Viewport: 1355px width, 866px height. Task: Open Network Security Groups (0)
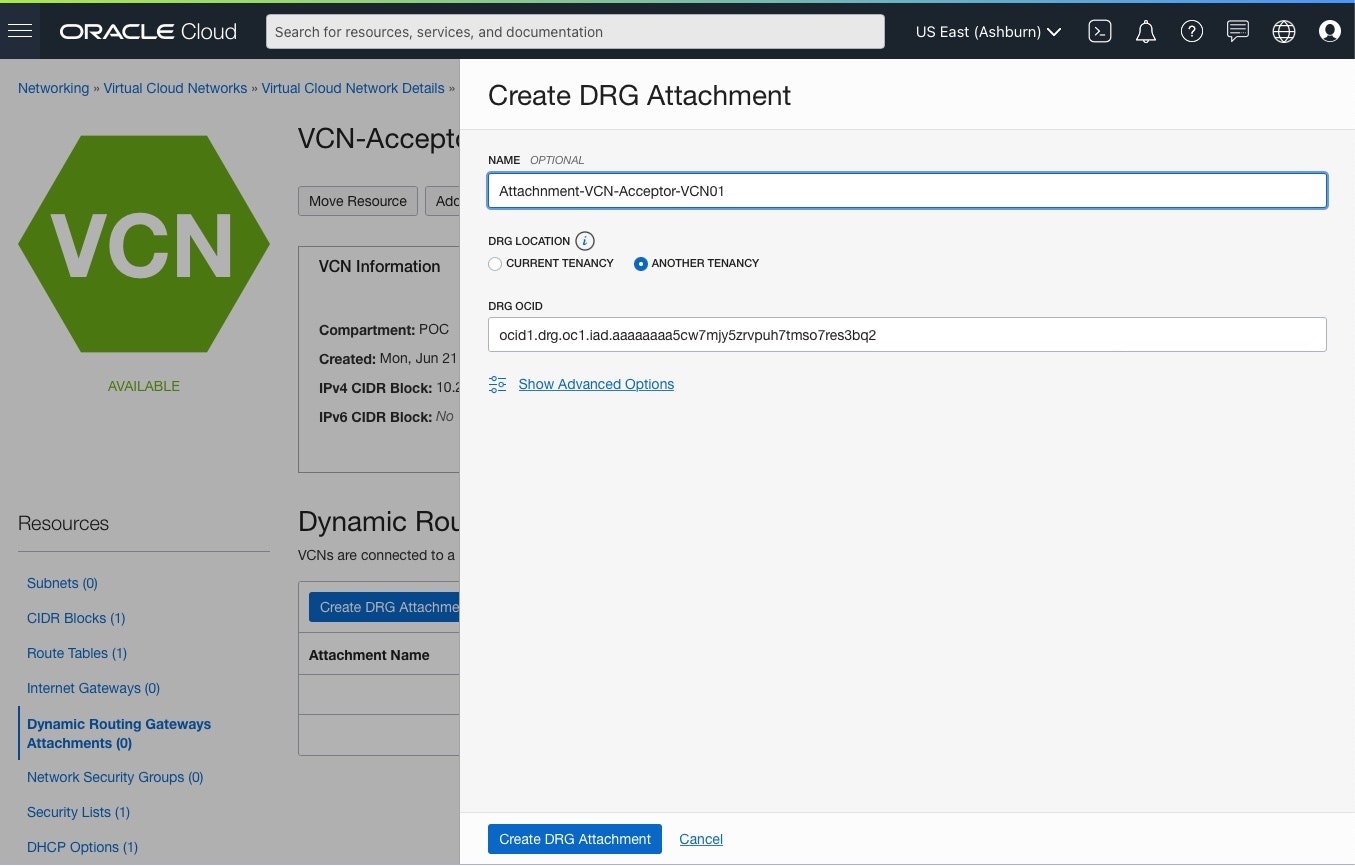click(115, 777)
